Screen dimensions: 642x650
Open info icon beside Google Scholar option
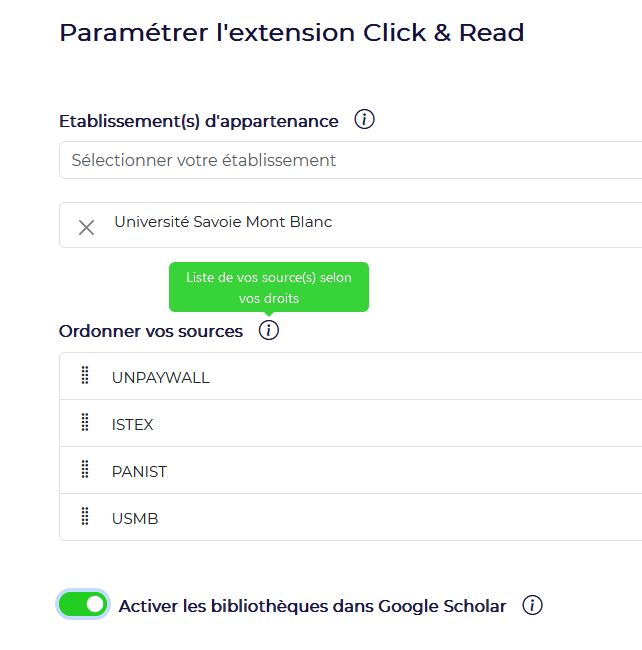(x=532, y=605)
